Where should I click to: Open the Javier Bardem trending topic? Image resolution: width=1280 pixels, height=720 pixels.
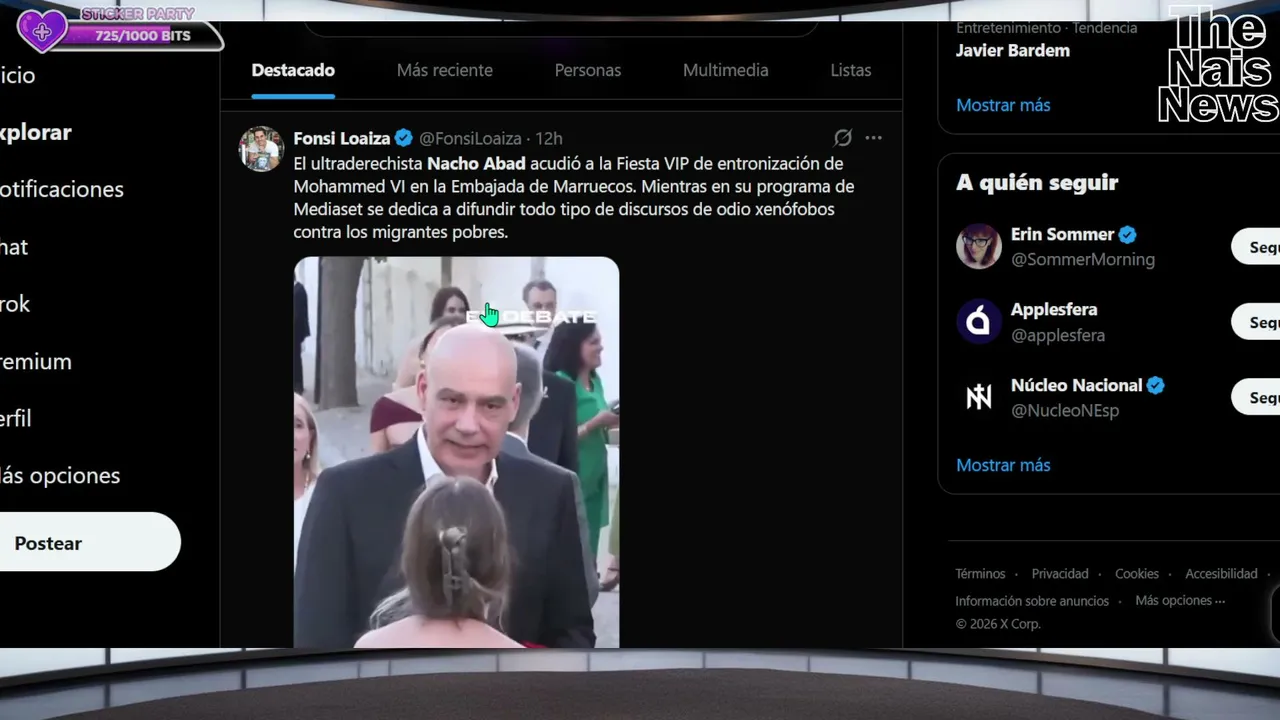point(1013,50)
